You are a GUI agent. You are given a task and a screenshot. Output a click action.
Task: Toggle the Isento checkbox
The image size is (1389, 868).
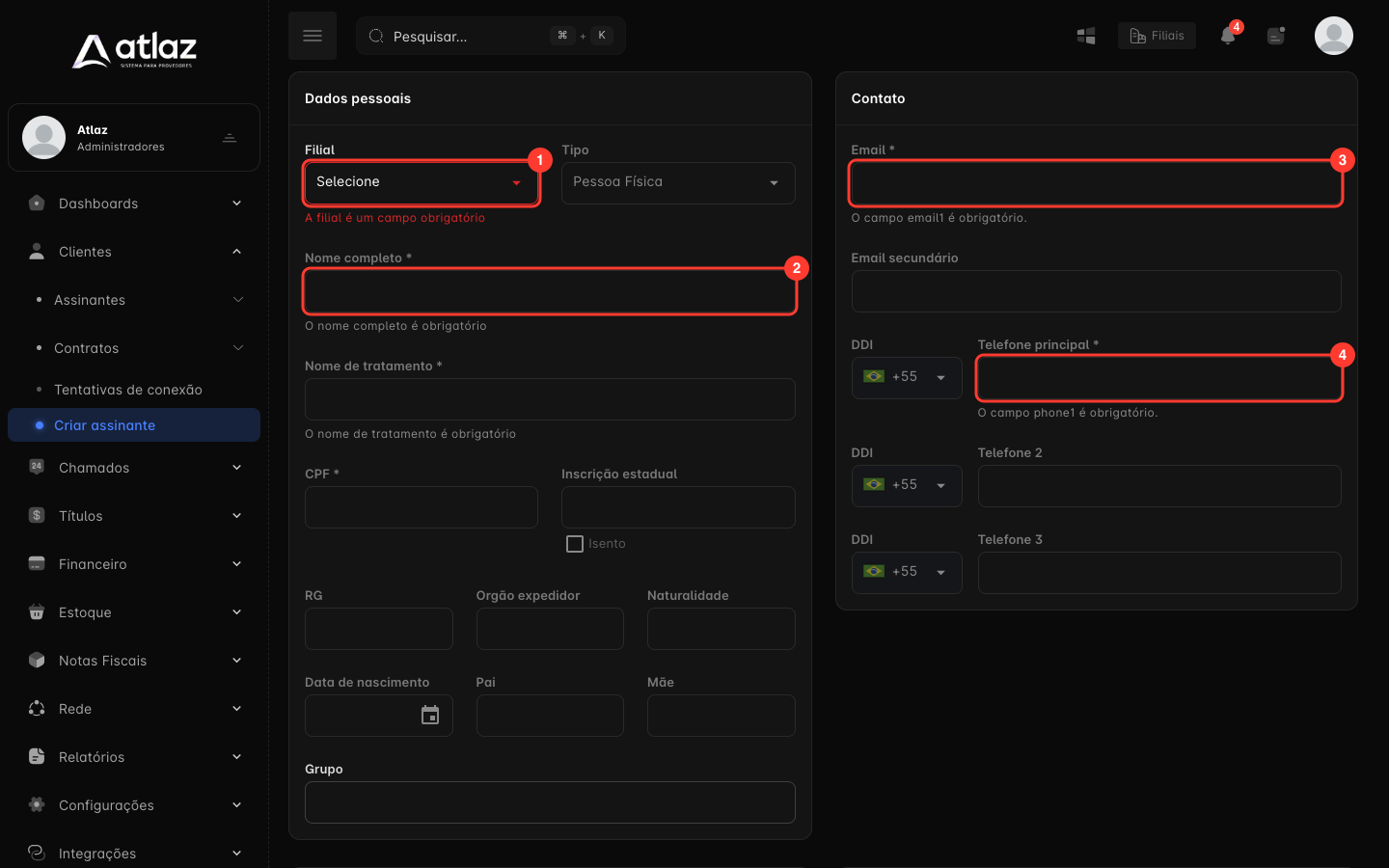(x=575, y=544)
